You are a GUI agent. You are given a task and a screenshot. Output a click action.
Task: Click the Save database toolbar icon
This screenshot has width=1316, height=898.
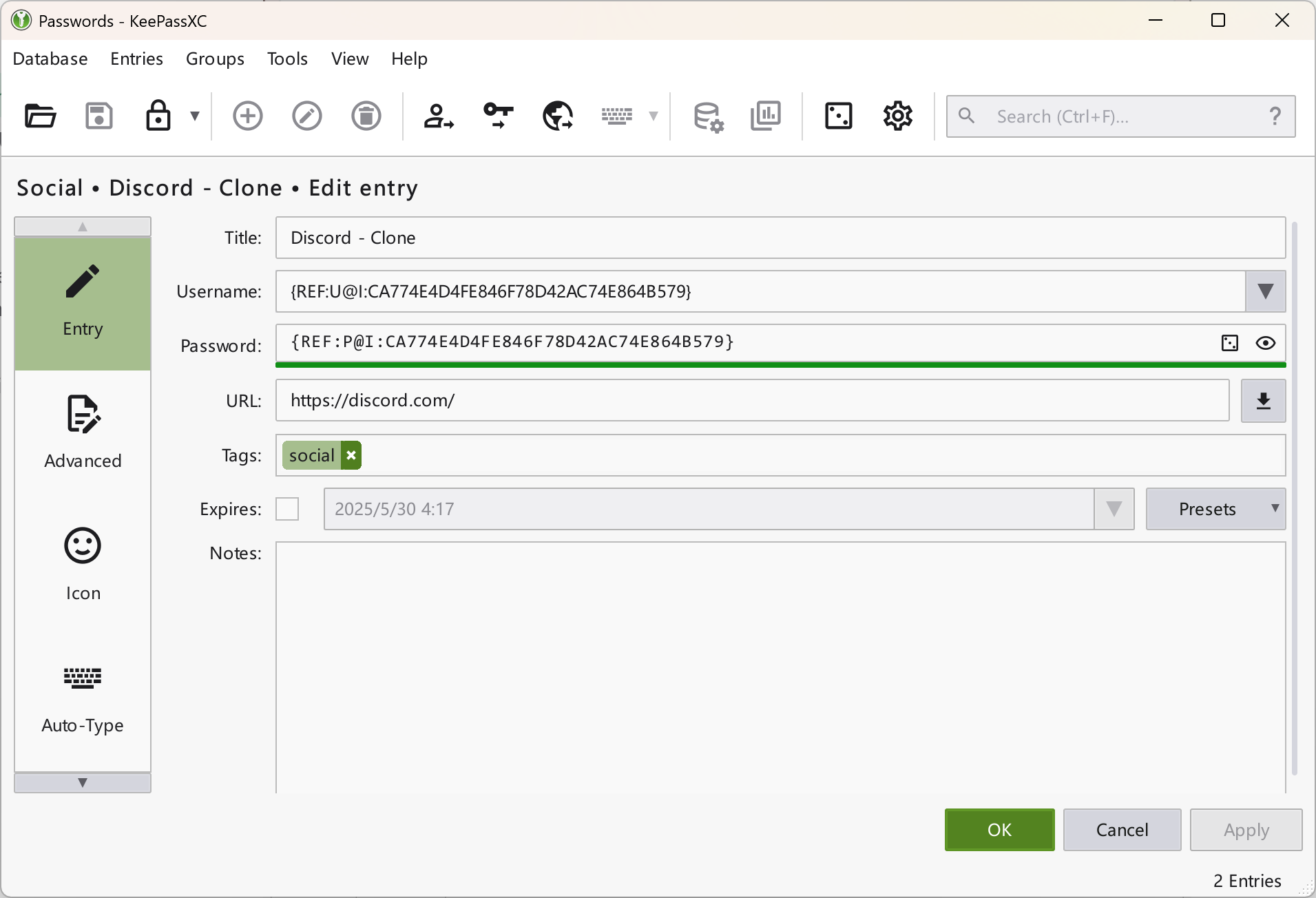pyautogui.click(x=99, y=116)
